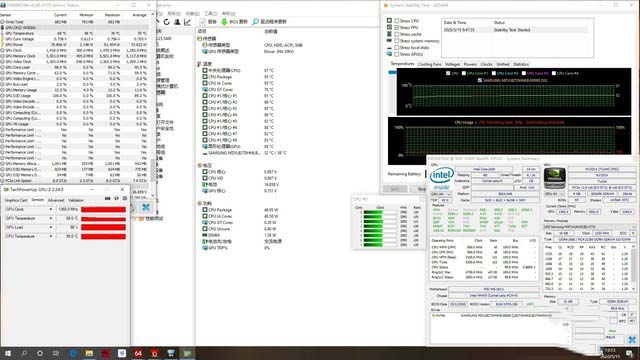Viewport: 640px width, 360px height.
Task: Enable the Stress GPU(s) checkbox
Action: pyautogui.click(x=396, y=54)
